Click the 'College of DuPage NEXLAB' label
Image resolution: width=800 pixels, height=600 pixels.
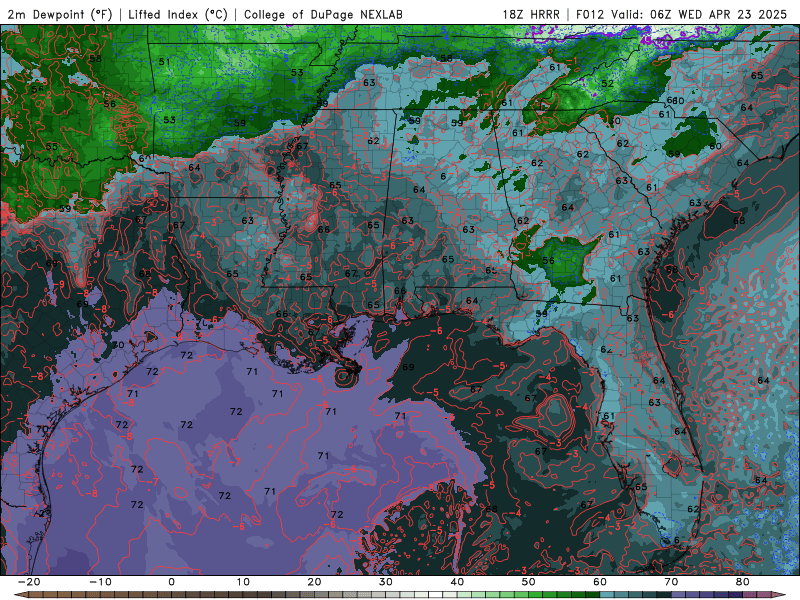tap(323, 14)
